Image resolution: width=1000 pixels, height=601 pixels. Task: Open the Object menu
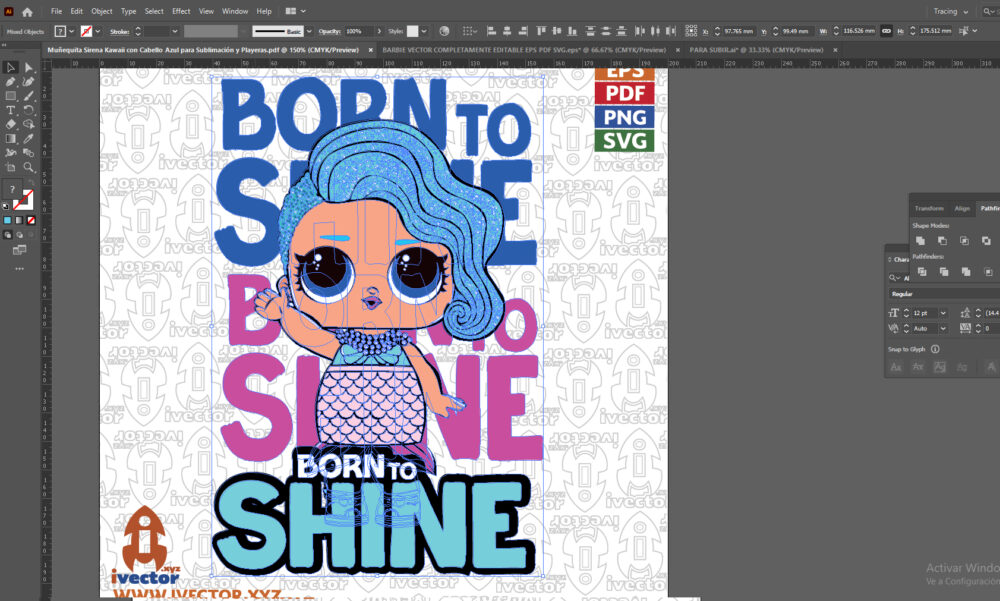[101, 11]
